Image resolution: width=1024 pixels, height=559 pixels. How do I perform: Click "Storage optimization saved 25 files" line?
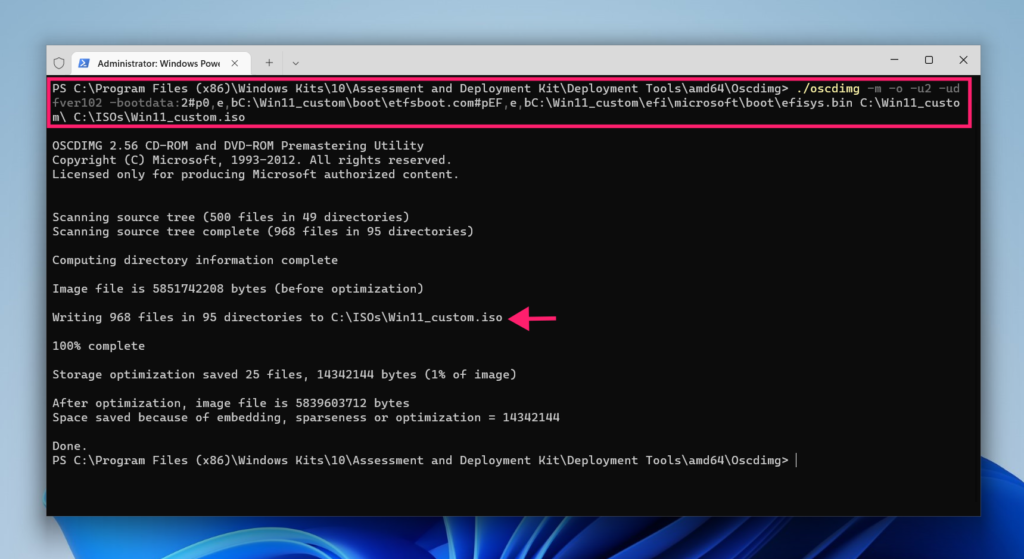(x=284, y=375)
